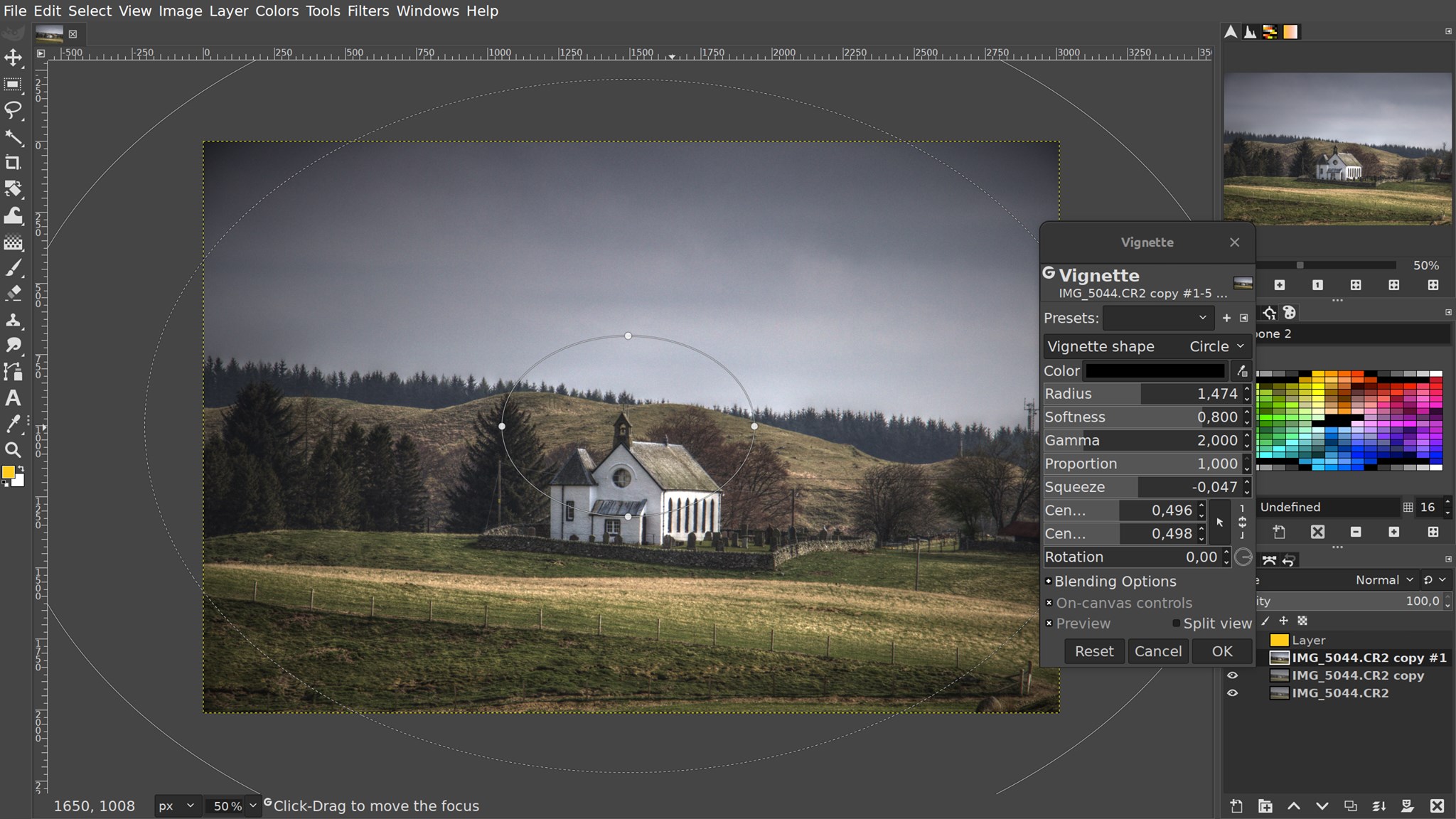1456x819 pixels.
Task: Select the Color Picker eyedropper tool
Action: (13, 424)
